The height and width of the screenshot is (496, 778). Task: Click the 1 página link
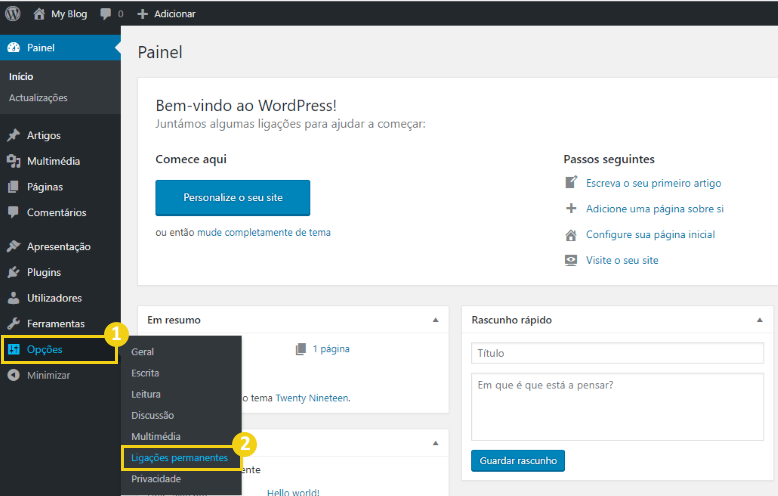point(331,349)
